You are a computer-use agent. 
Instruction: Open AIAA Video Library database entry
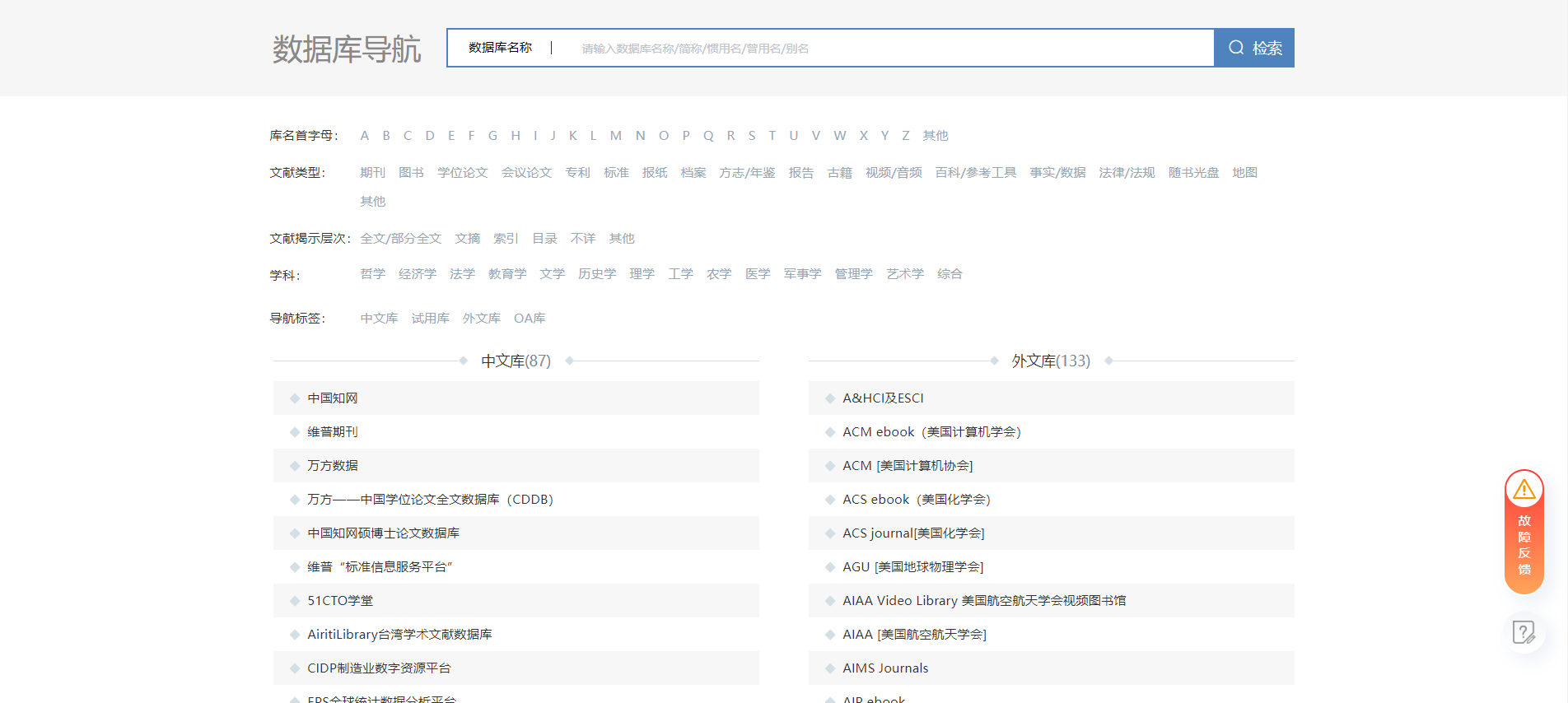tap(983, 601)
